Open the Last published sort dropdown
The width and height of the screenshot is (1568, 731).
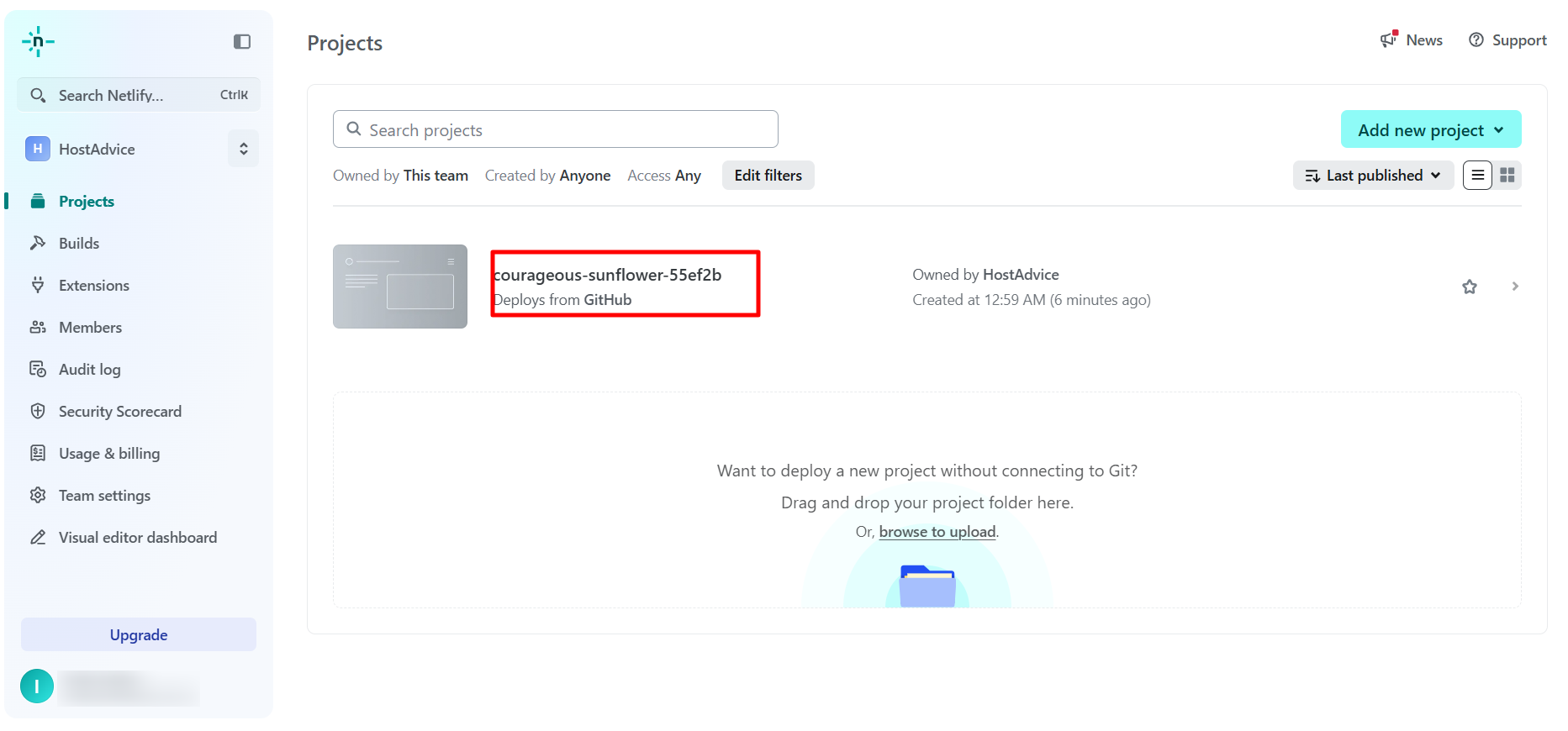coord(1373,175)
